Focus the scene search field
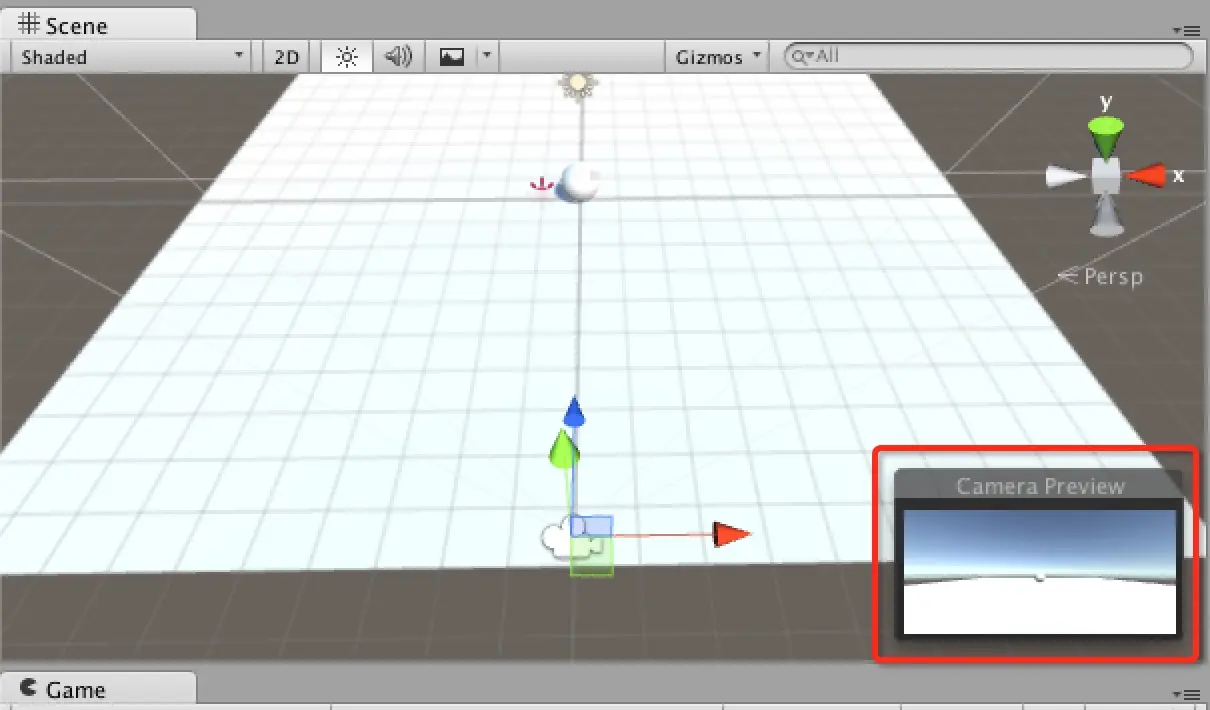1210x710 pixels. (x=988, y=57)
